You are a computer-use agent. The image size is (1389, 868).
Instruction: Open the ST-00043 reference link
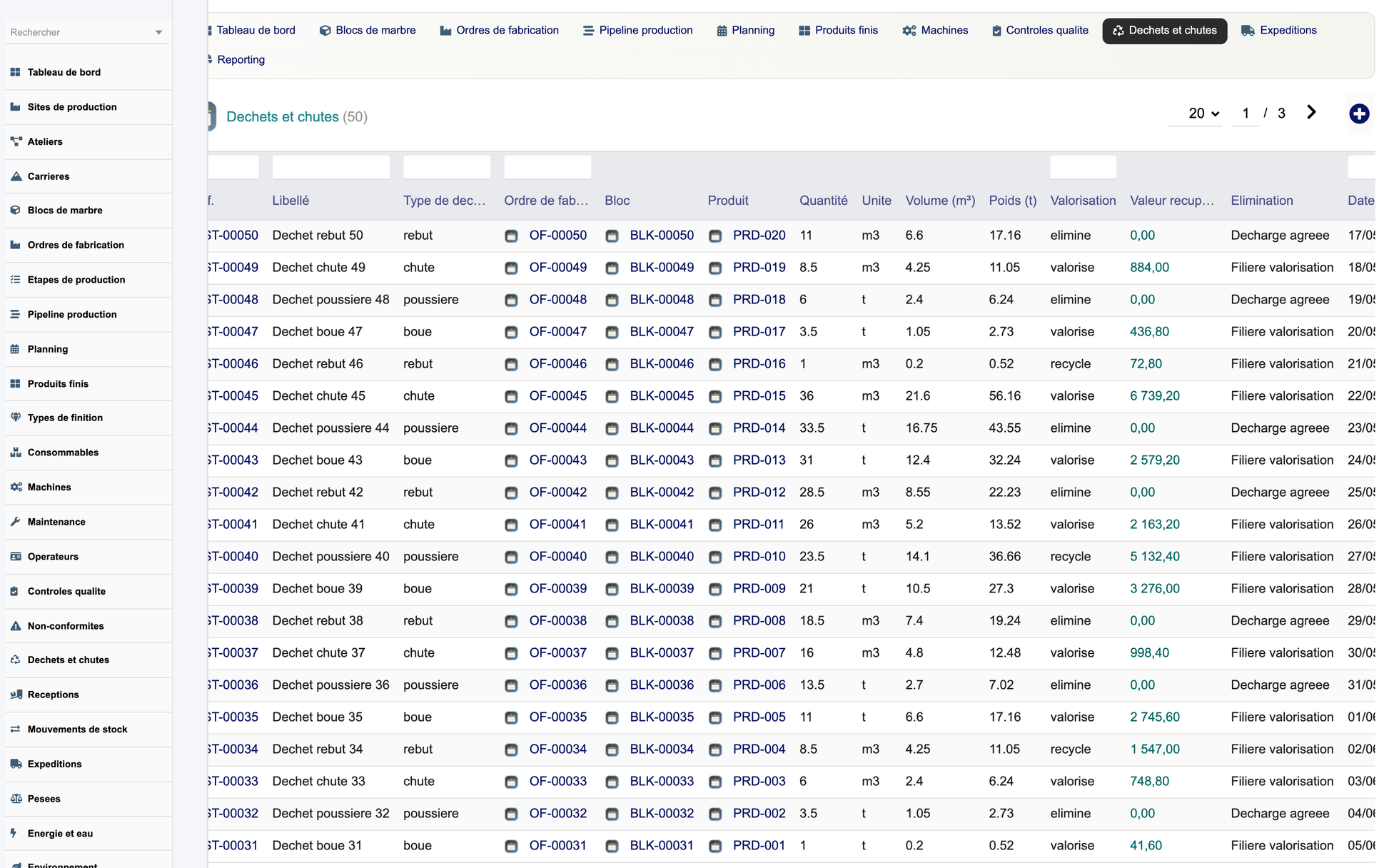point(233,460)
